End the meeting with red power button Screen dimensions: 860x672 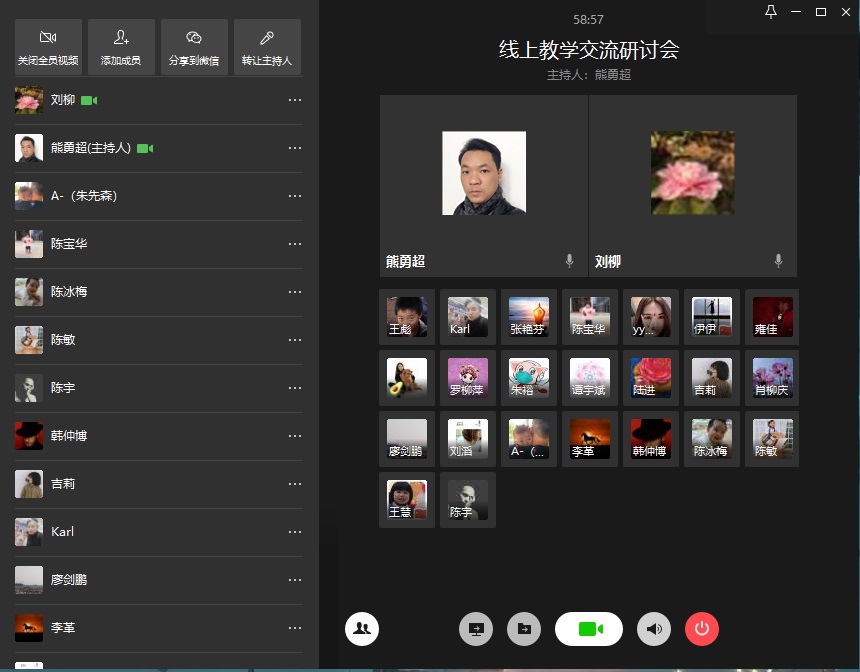click(702, 628)
